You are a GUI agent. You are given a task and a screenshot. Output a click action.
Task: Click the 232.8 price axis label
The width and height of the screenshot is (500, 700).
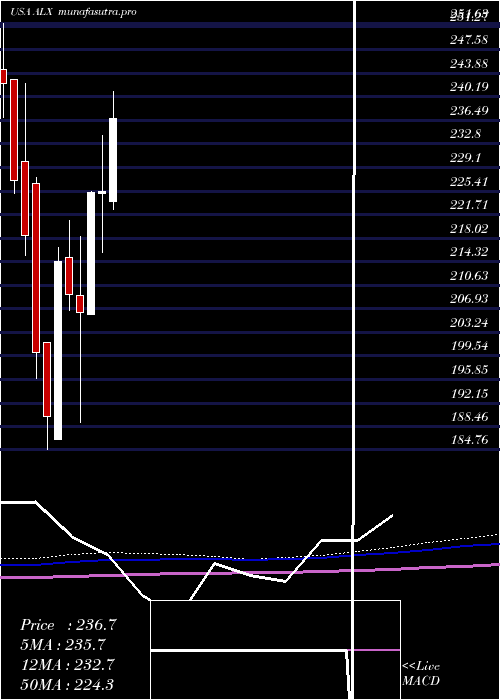tap(465, 134)
